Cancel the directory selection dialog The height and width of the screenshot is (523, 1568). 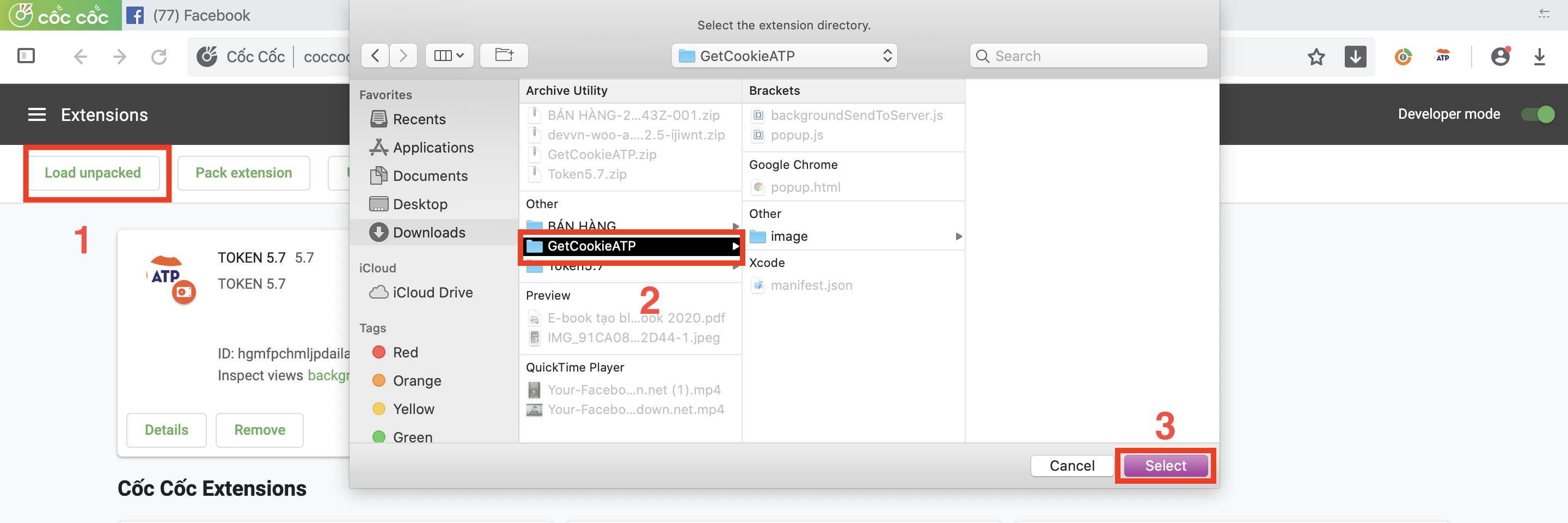pos(1072,466)
